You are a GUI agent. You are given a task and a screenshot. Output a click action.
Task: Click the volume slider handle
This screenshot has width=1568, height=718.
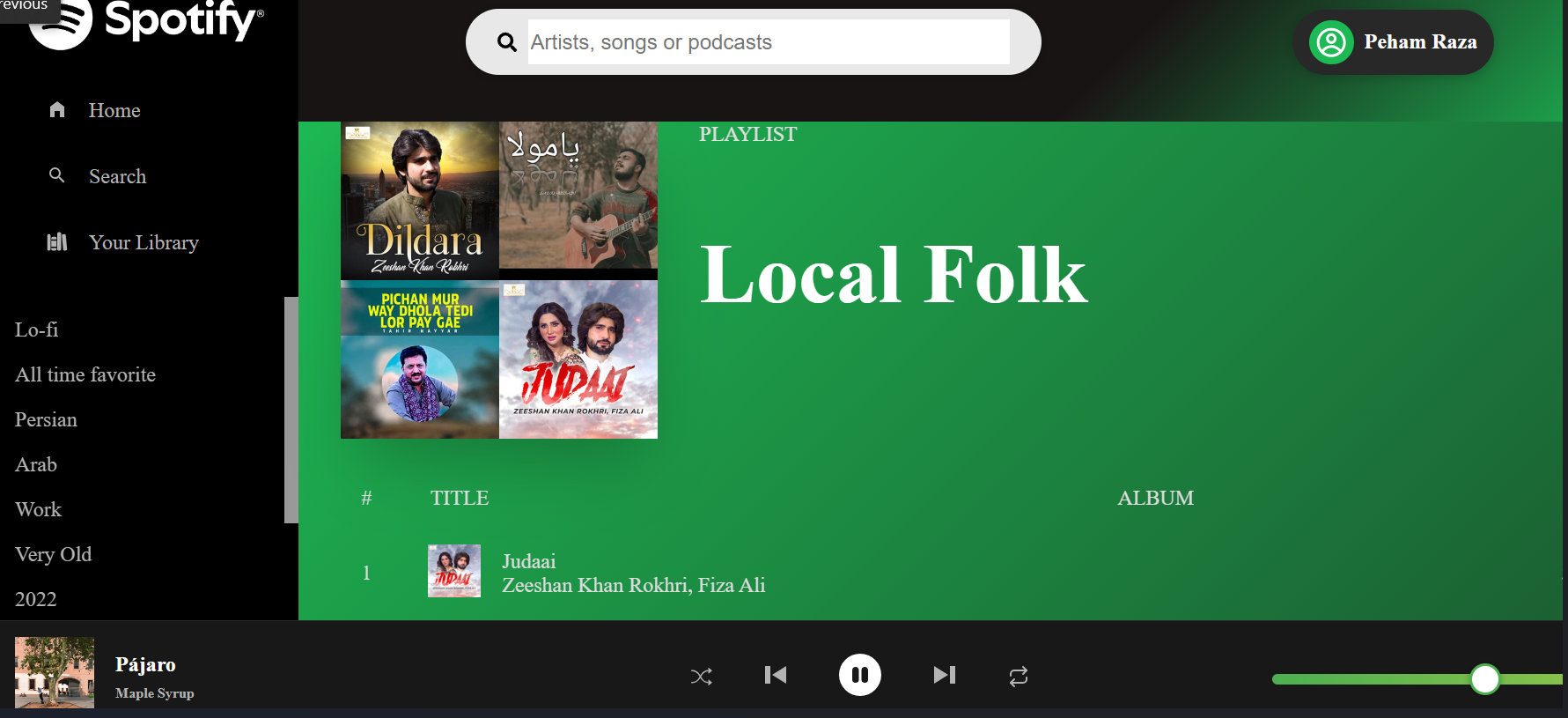(1484, 678)
